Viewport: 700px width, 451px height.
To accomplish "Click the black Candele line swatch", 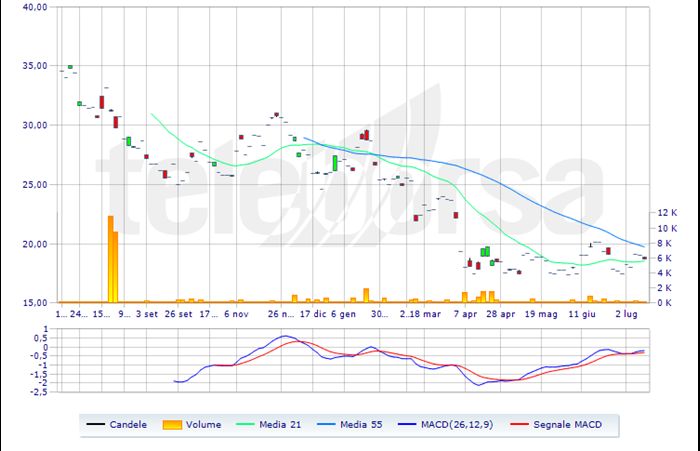I will (x=95, y=424).
